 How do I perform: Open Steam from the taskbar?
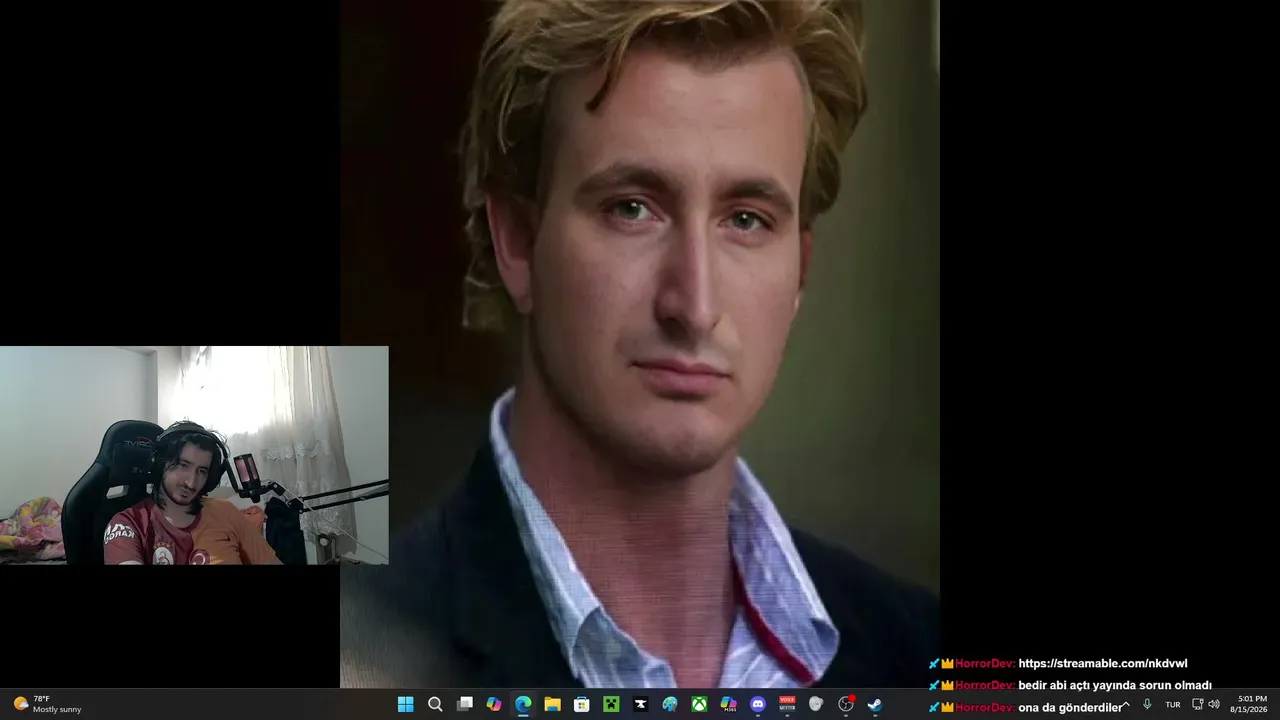point(875,704)
